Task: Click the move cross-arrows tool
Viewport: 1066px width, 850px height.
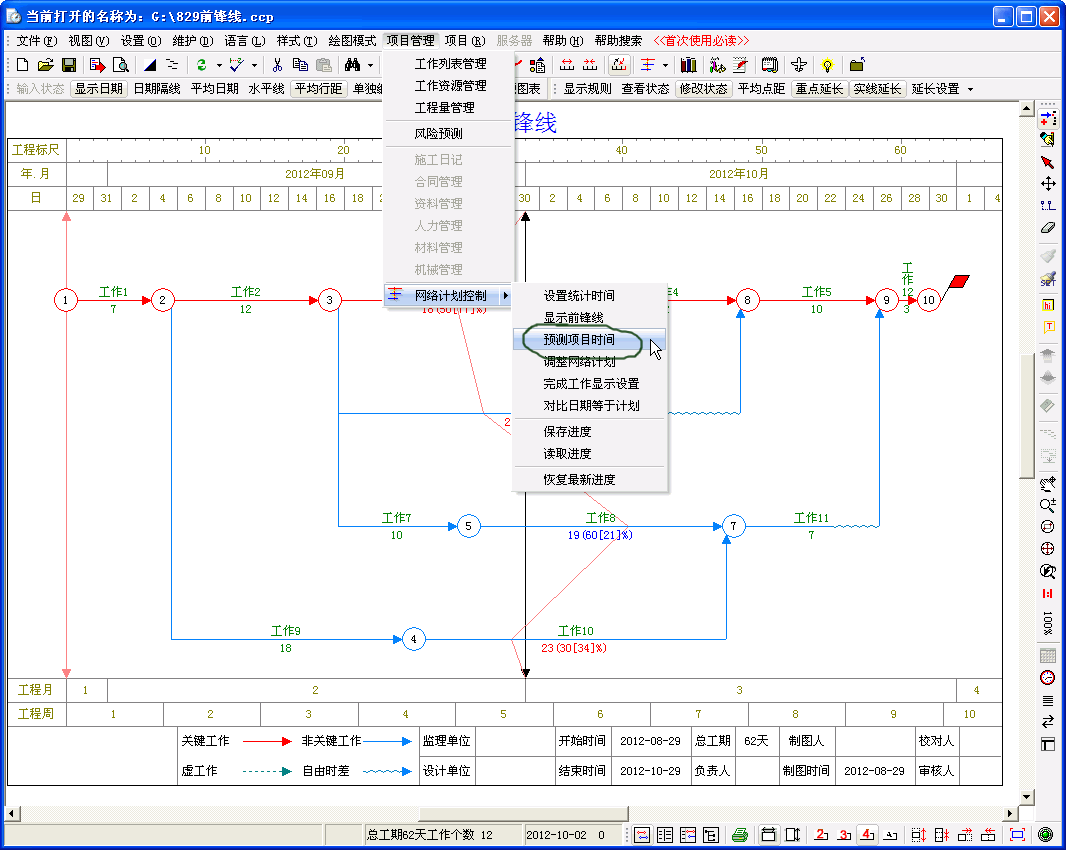Action: (x=1047, y=183)
